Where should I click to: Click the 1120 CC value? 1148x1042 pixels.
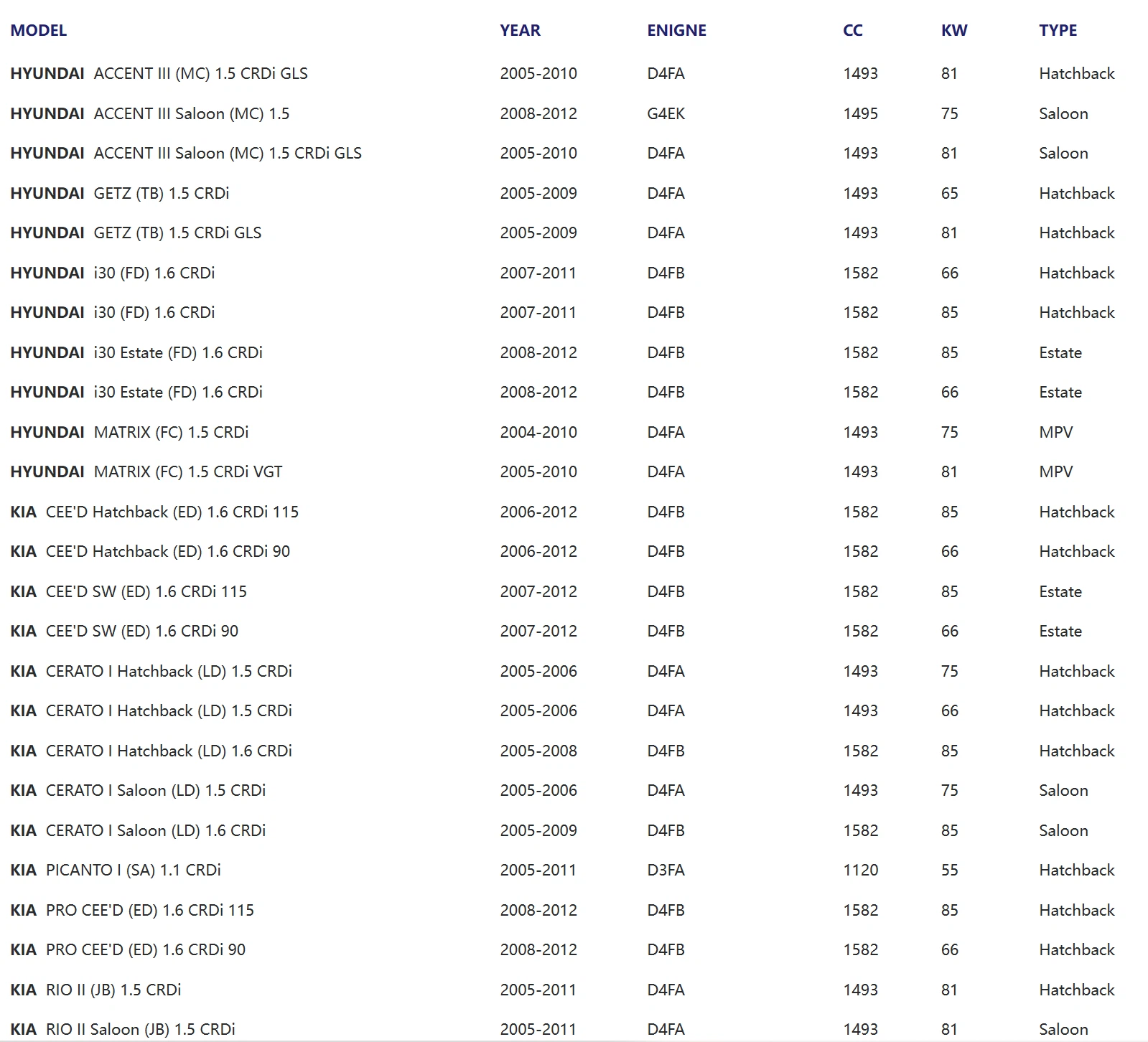coord(860,870)
